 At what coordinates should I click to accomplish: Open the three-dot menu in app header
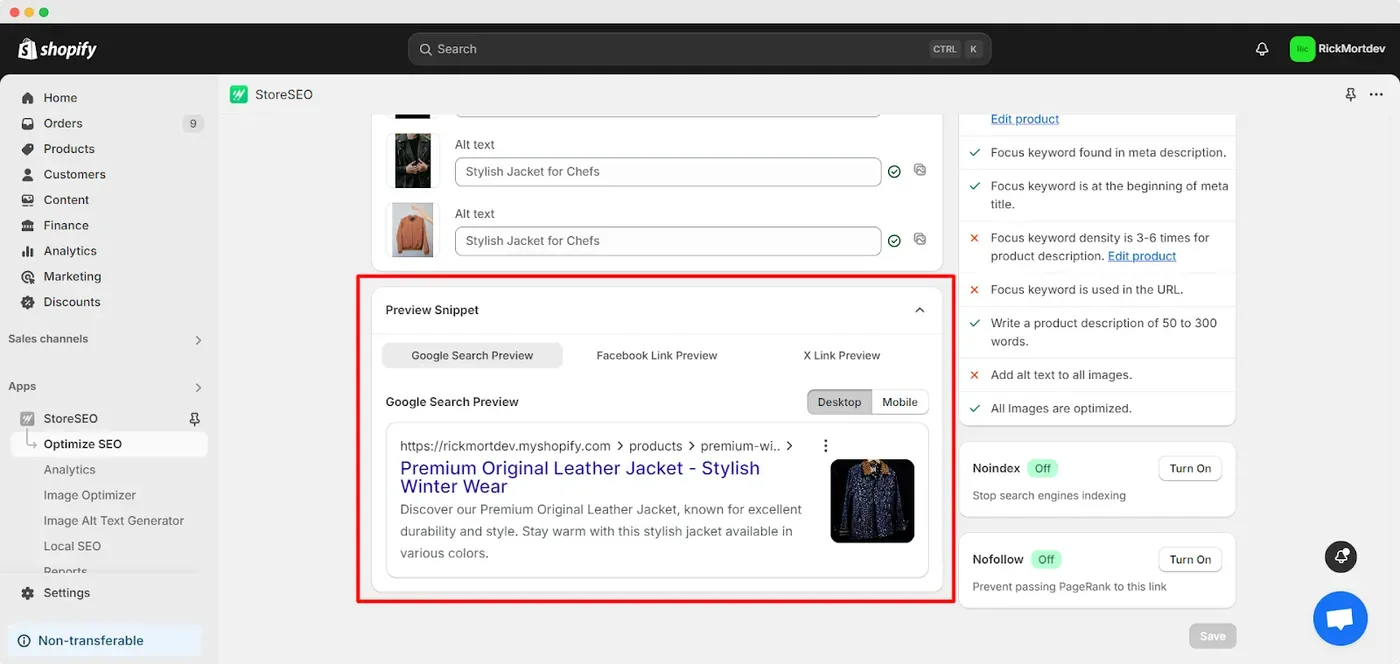click(x=1377, y=94)
